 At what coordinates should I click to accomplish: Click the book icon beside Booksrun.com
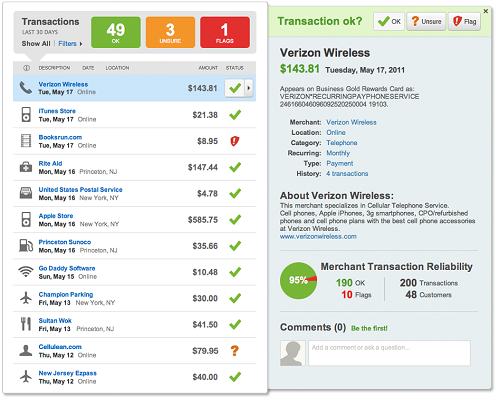(26, 141)
